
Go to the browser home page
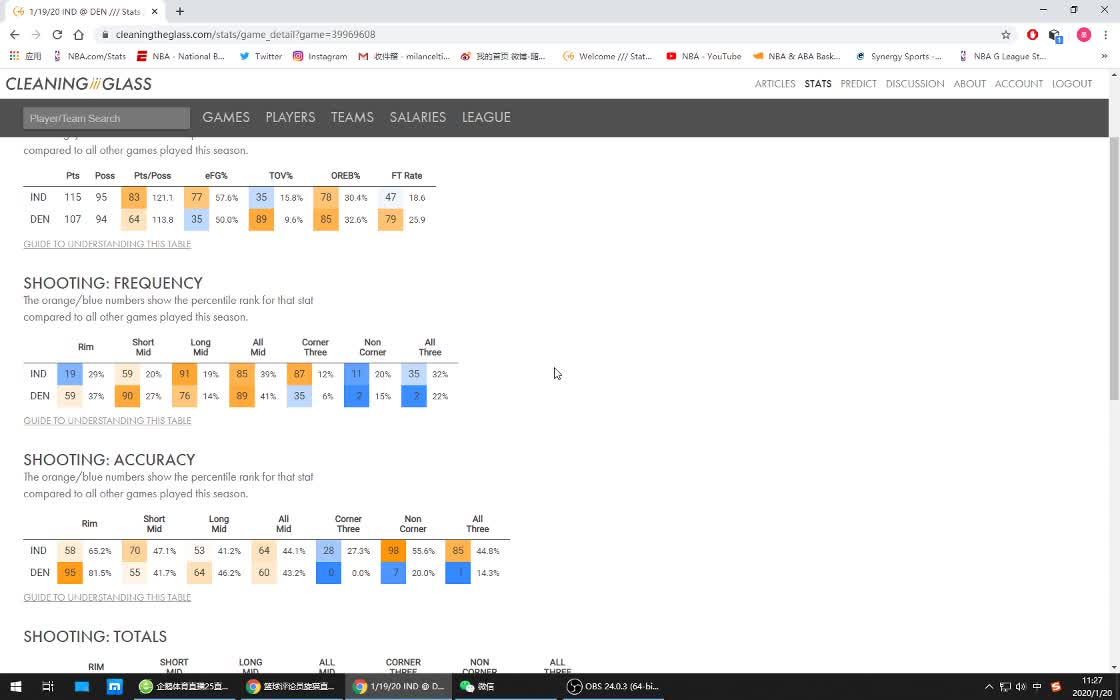[79, 34]
